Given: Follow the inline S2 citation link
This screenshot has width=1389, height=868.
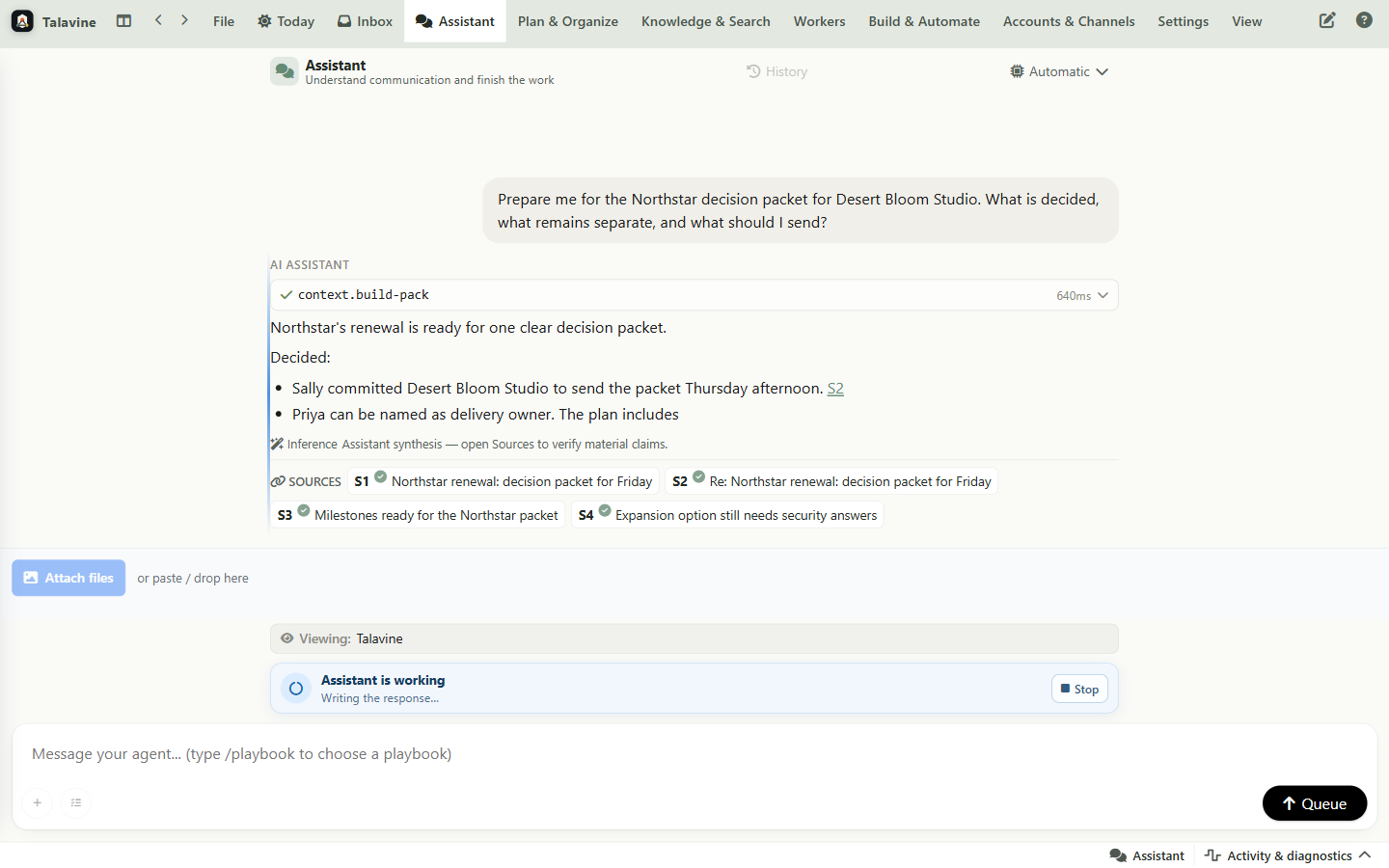Looking at the screenshot, I should 835,388.
